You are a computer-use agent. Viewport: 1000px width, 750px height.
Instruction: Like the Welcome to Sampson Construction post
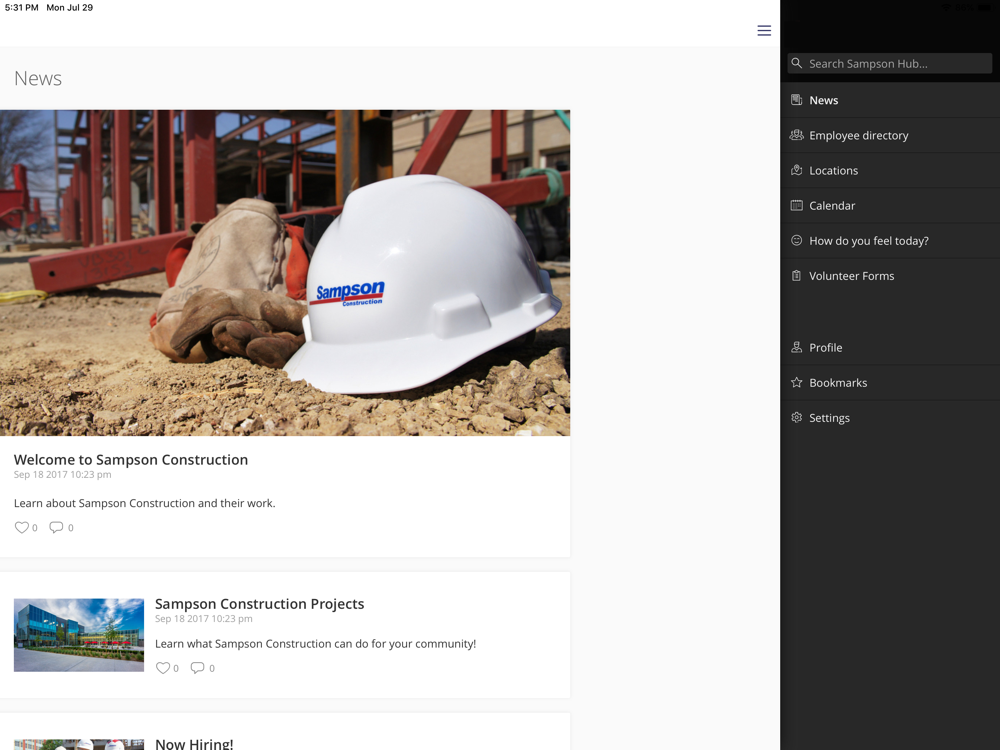point(22,527)
